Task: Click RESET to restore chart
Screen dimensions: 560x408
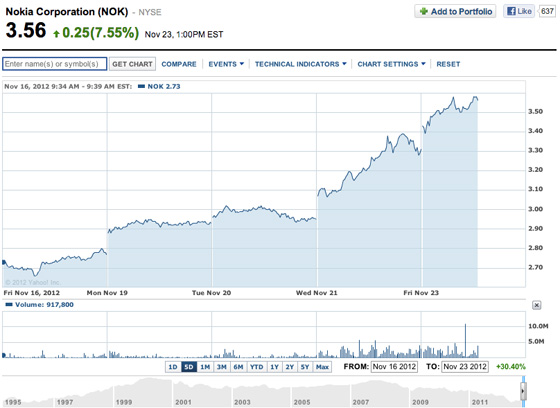Action: click(448, 64)
